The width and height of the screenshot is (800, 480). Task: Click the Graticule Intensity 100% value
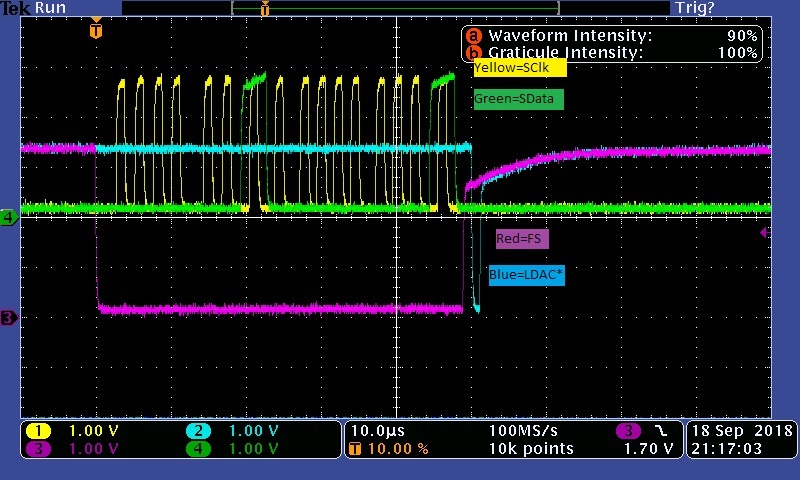[737, 53]
